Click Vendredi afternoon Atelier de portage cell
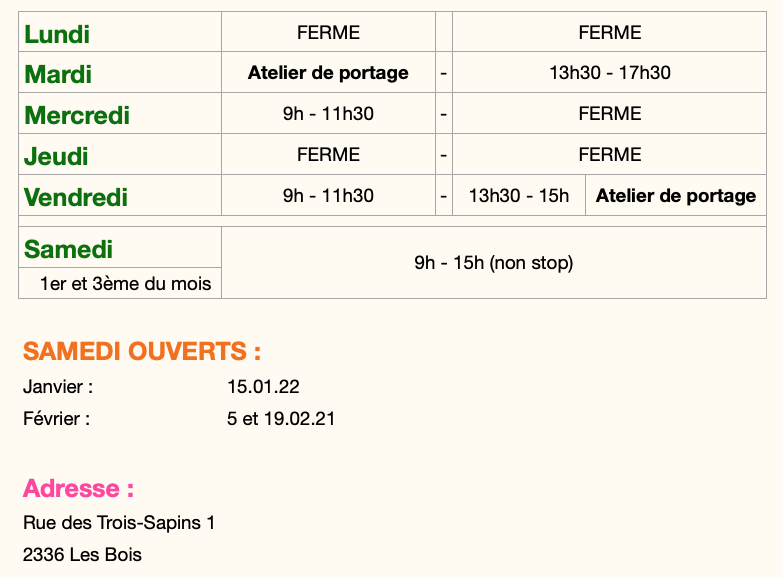Image resolution: width=782 pixels, height=578 pixels. pos(676,195)
